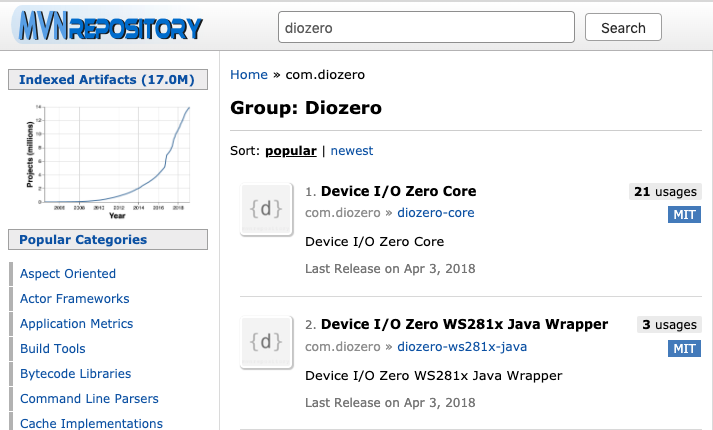
Task: Open Actor Frameworks category
Action: pyautogui.click(x=75, y=299)
